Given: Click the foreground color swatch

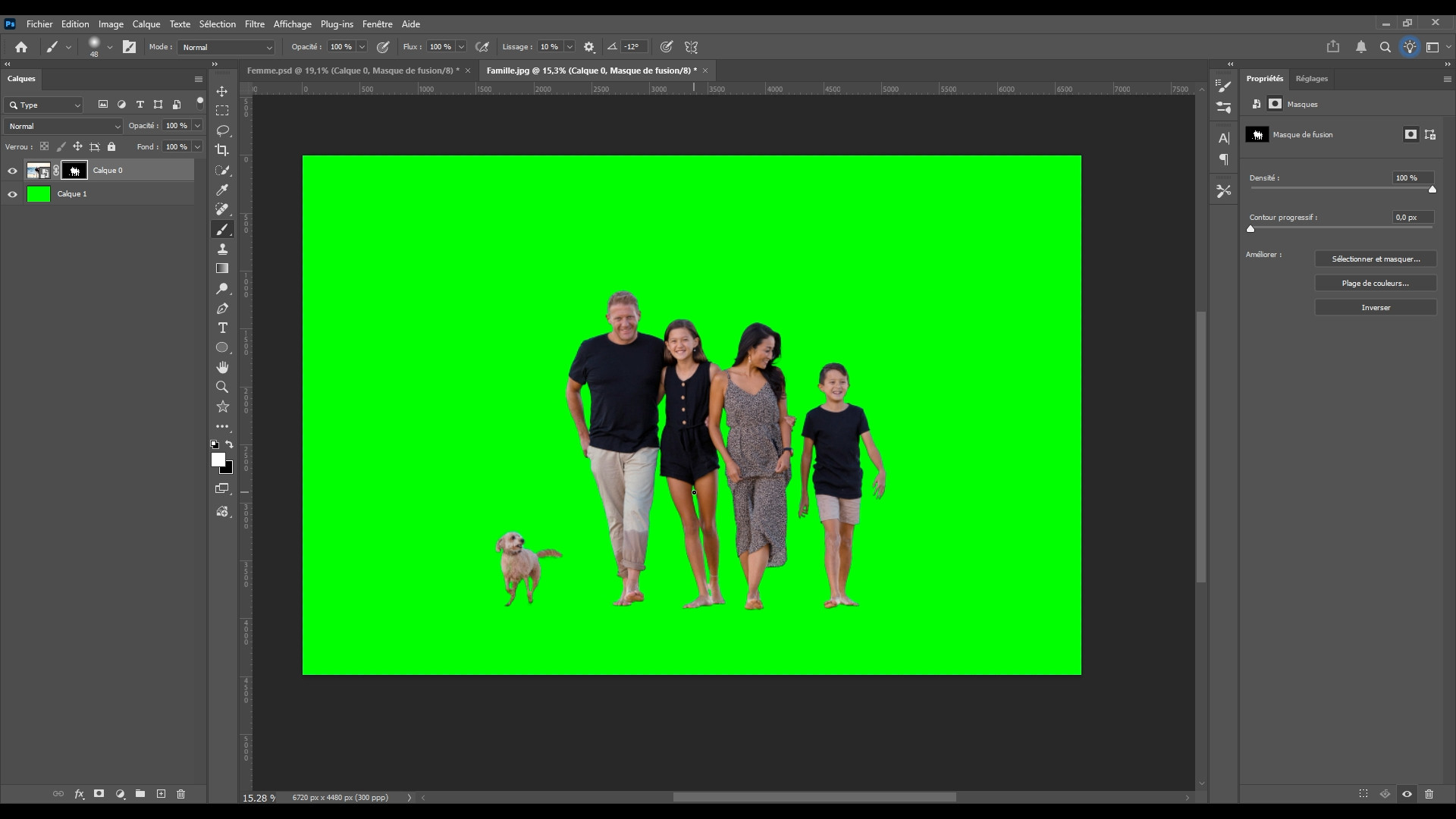Looking at the screenshot, I should click(218, 460).
